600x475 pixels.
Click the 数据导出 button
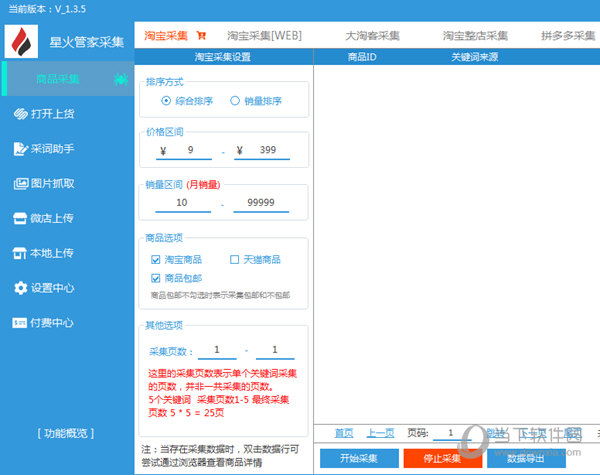coord(526,458)
